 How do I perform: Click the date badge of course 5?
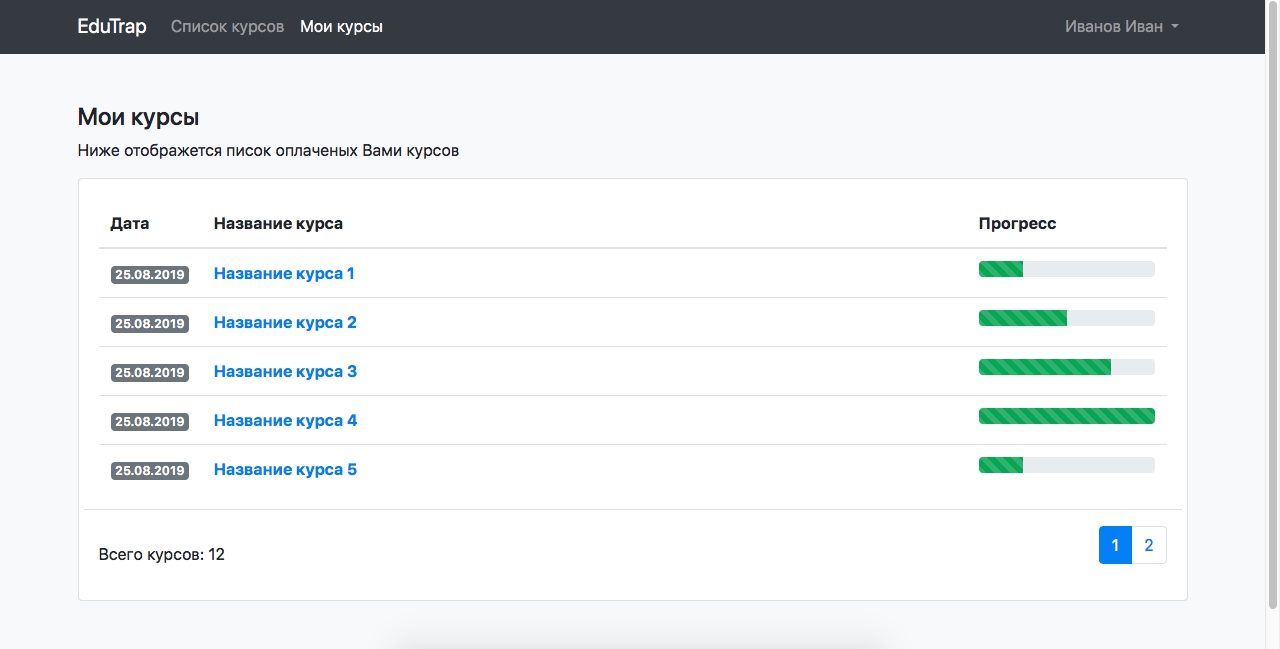coord(150,471)
